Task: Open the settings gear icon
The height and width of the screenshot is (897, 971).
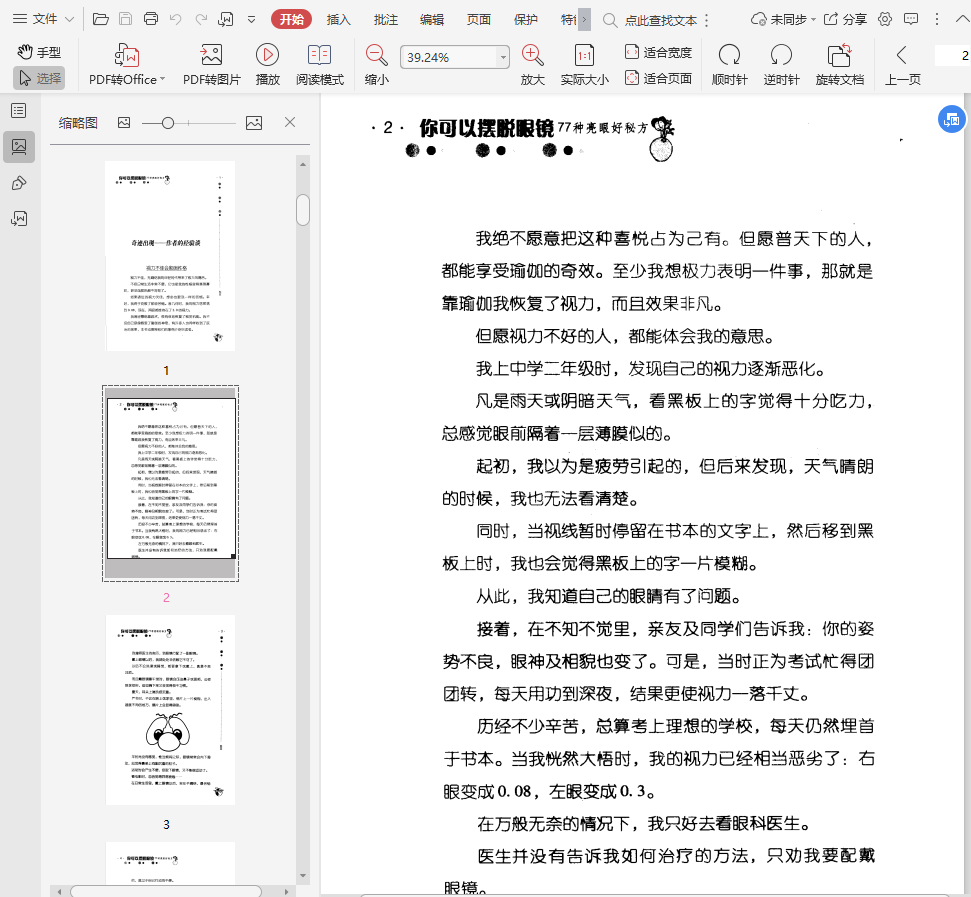Action: click(885, 19)
